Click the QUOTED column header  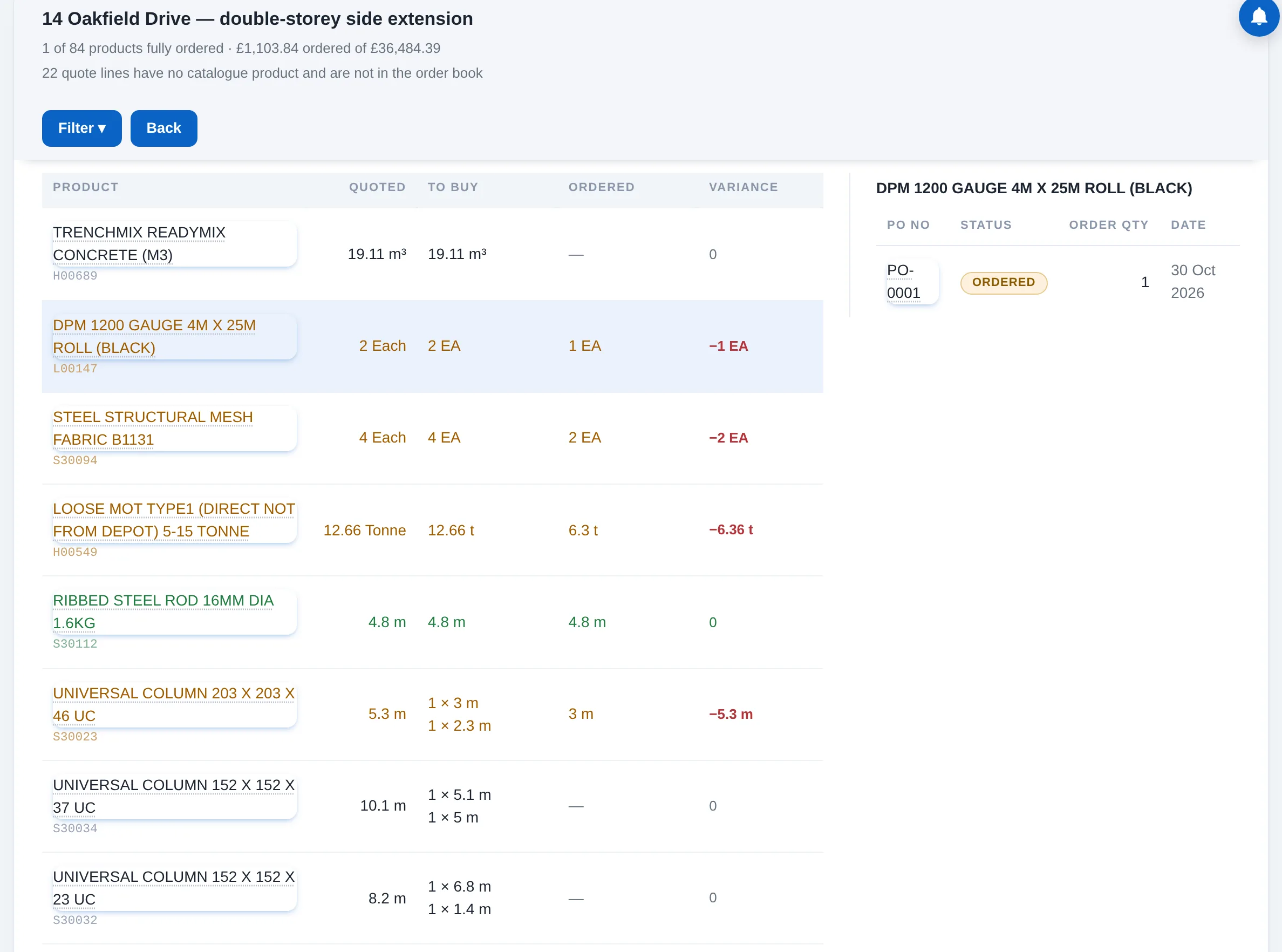tap(377, 187)
